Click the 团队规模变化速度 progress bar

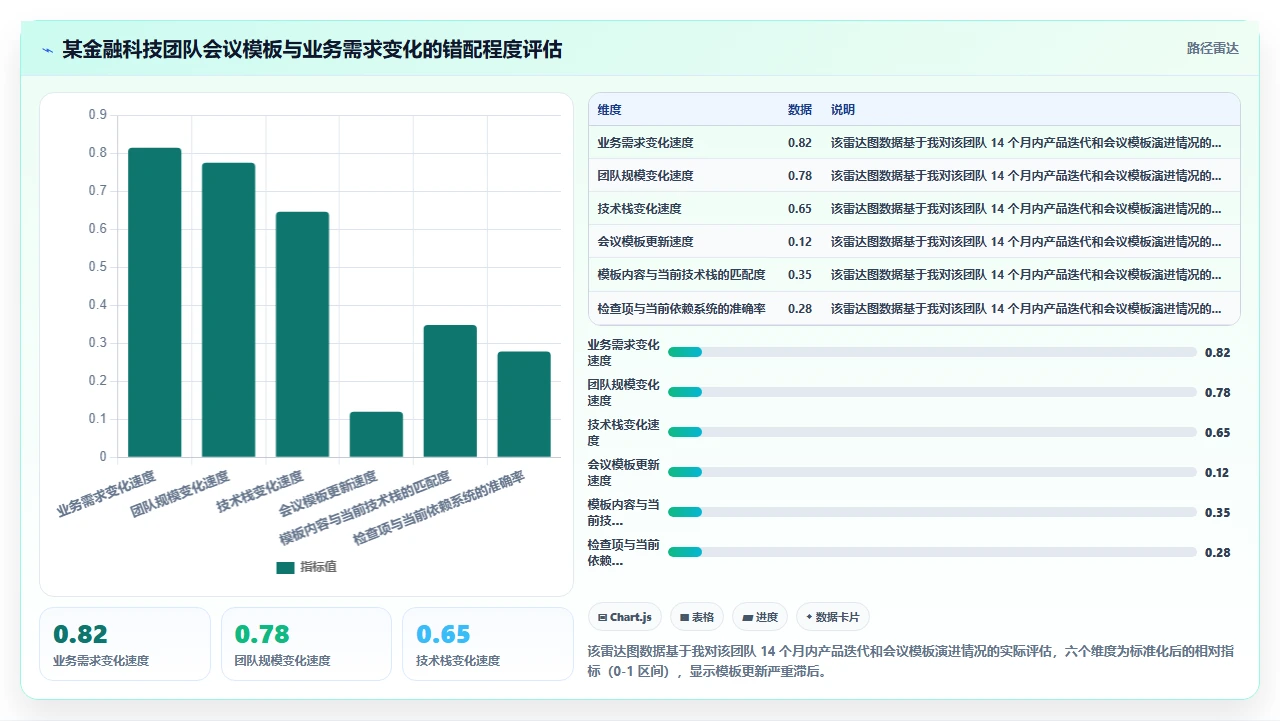point(932,392)
